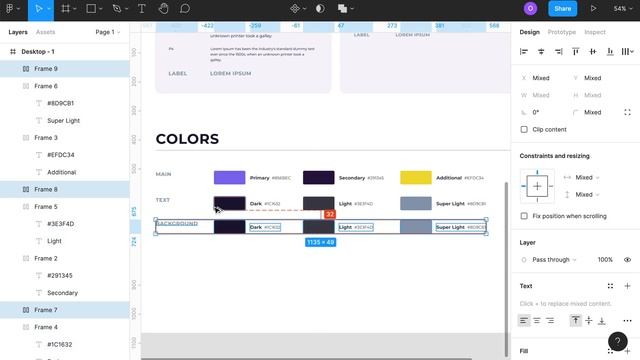640x360 pixels.
Task: Click the Share button
Action: [x=562, y=9]
